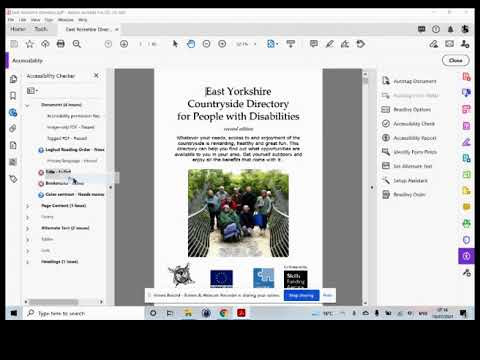Click the taskbar search box
This screenshot has width=480, height=360.
click(83, 313)
